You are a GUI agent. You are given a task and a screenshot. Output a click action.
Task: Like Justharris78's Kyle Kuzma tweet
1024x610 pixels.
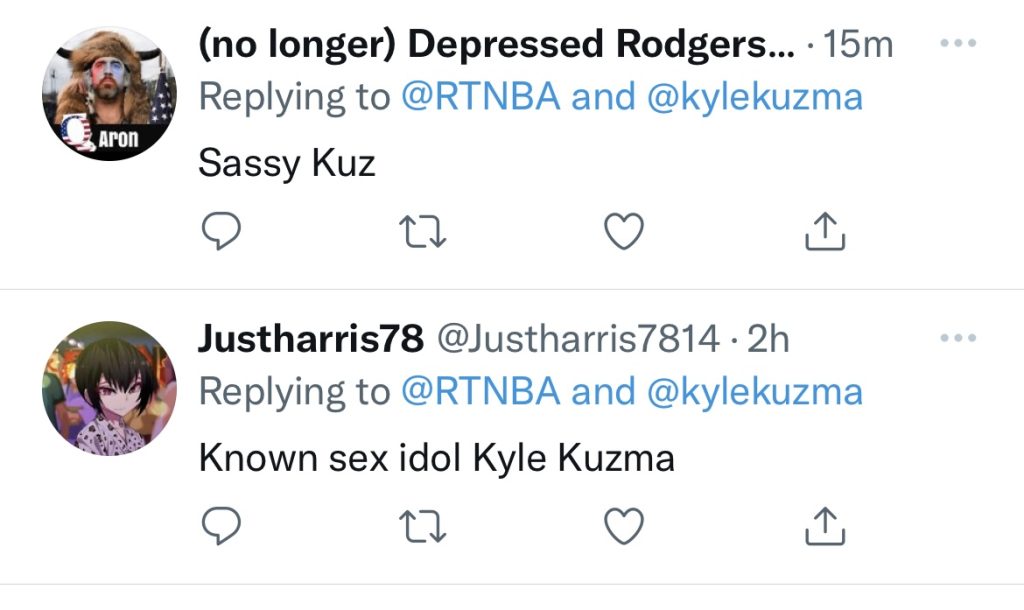point(624,526)
